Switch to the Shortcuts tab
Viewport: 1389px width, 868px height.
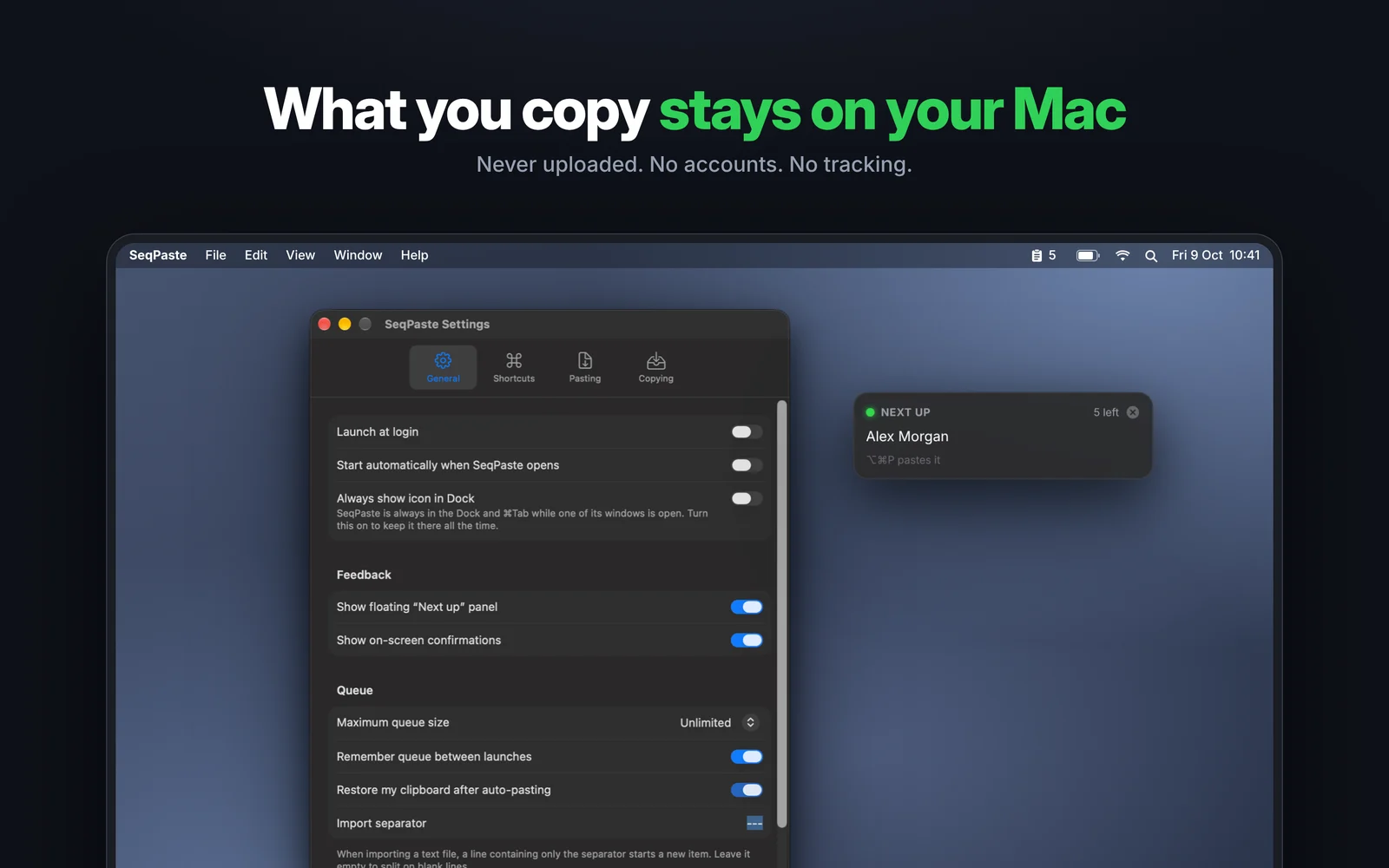point(514,367)
